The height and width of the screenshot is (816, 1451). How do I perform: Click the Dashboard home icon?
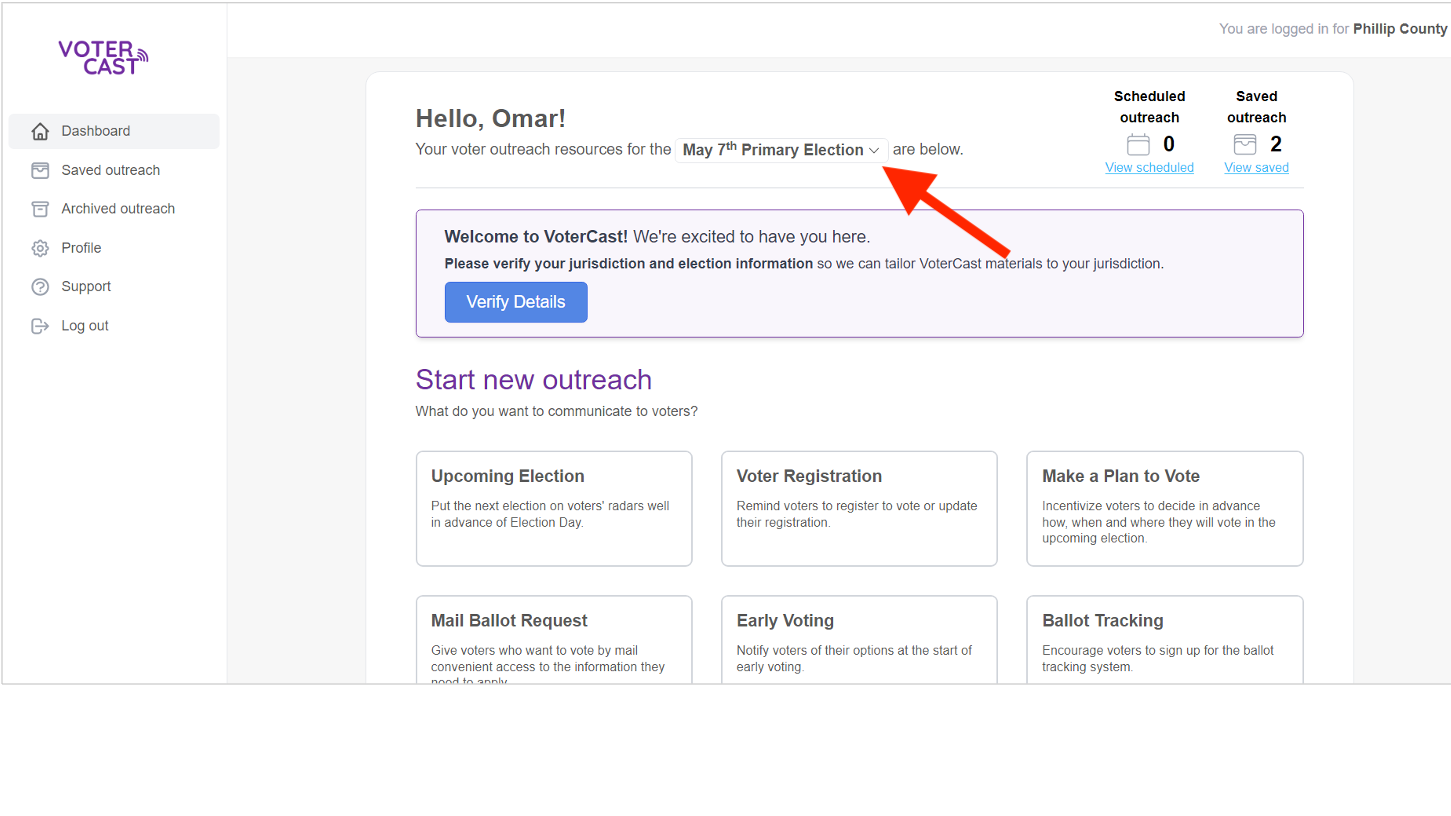coord(40,131)
